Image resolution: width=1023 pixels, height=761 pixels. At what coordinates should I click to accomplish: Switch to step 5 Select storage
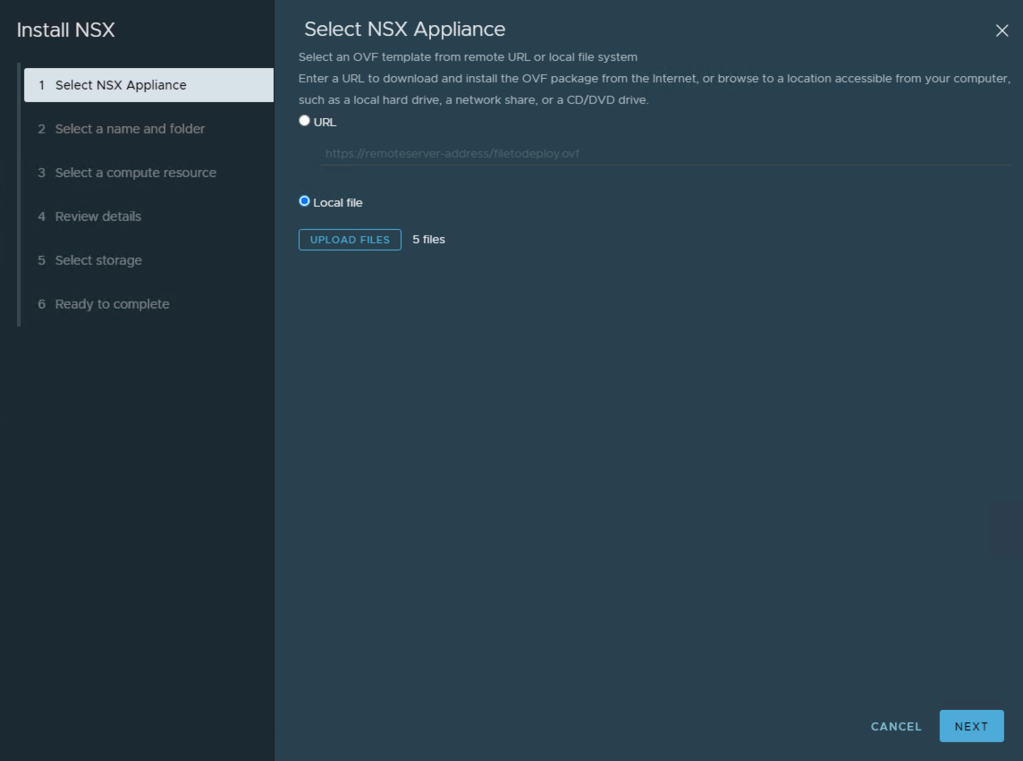coord(98,260)
